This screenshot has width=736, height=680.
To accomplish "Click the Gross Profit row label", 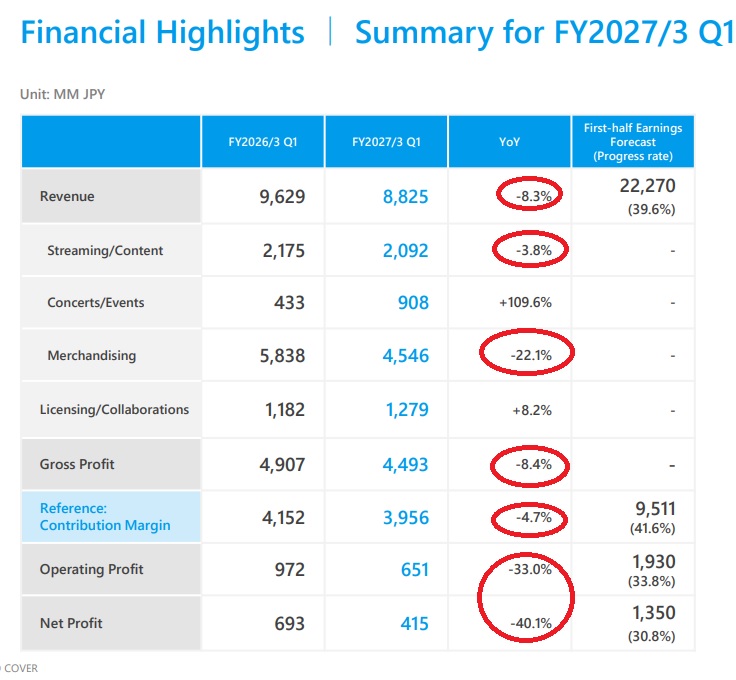I will click(77, 464).
